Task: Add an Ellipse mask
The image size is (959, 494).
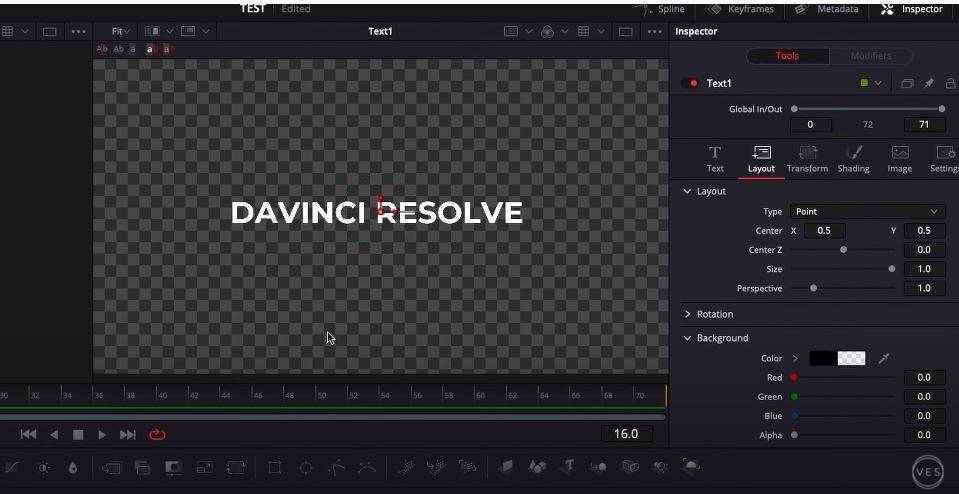Action: point(306,468)
